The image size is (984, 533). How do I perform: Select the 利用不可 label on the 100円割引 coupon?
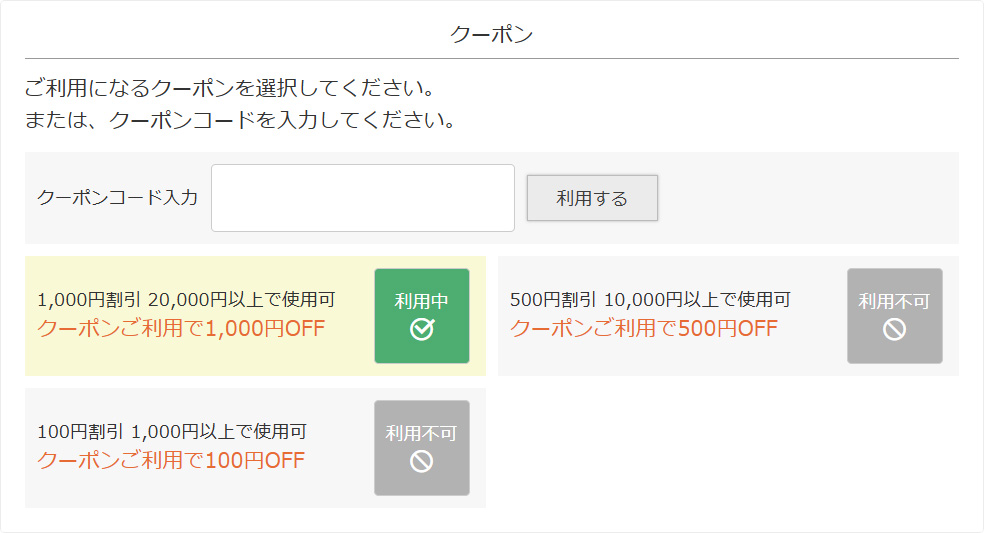(421, 433)
